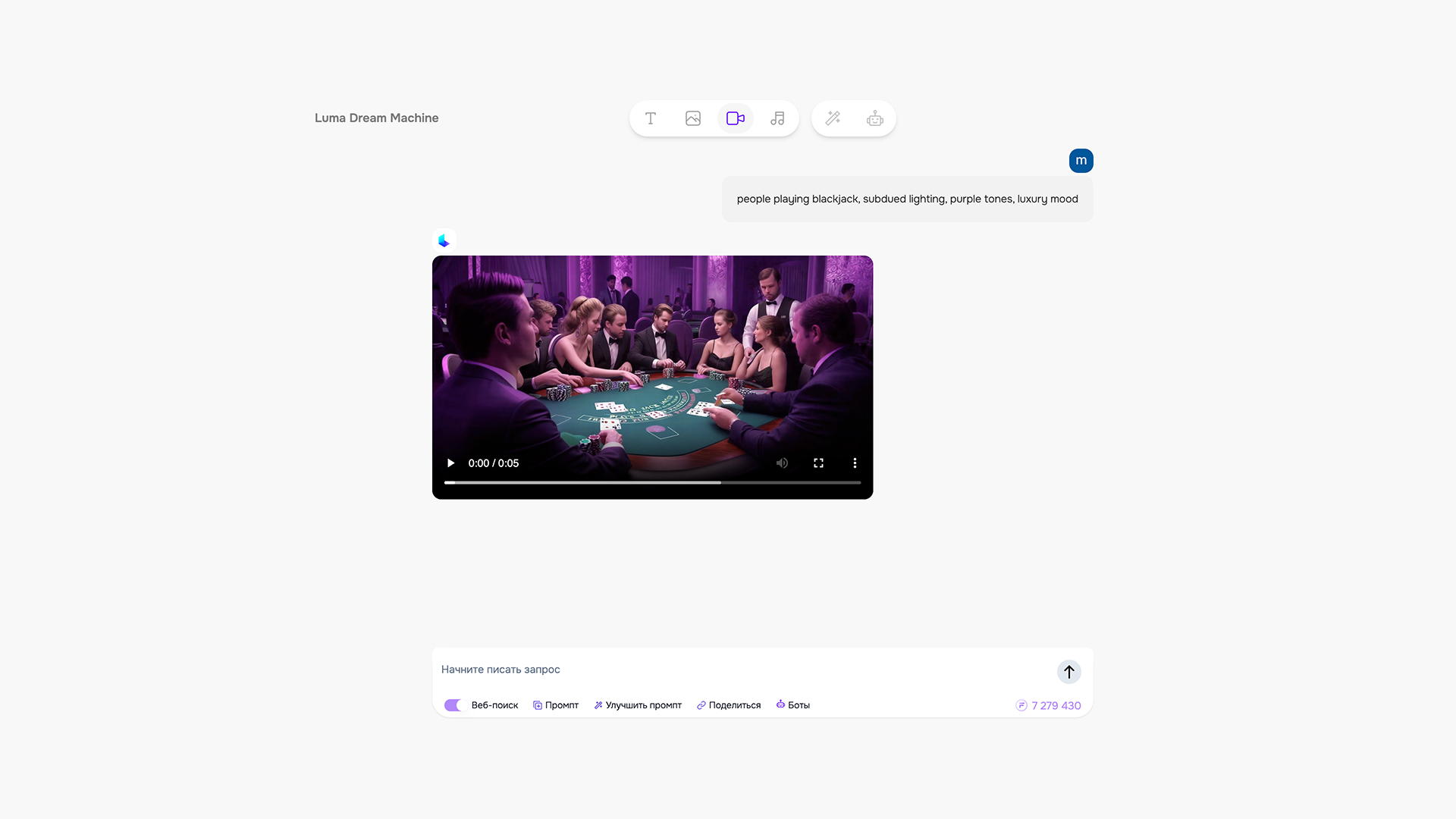Image resolution: width=1456 pixels, height=819 pixels.
Task: Click the 'people playing blackjack' prompt message
Action: [907, 199]
